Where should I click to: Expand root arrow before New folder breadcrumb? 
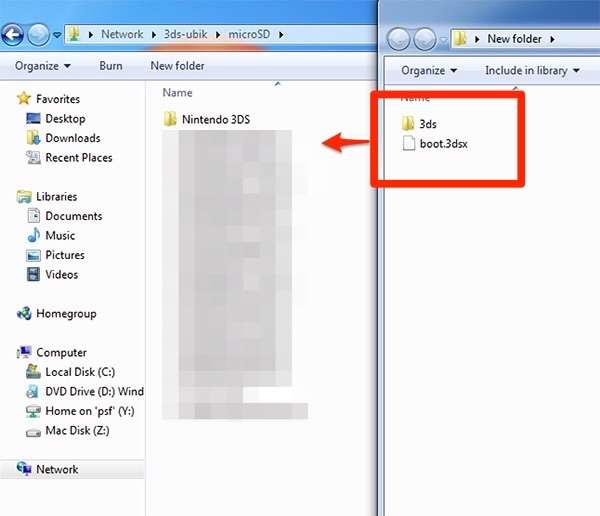tap(477, 39)
